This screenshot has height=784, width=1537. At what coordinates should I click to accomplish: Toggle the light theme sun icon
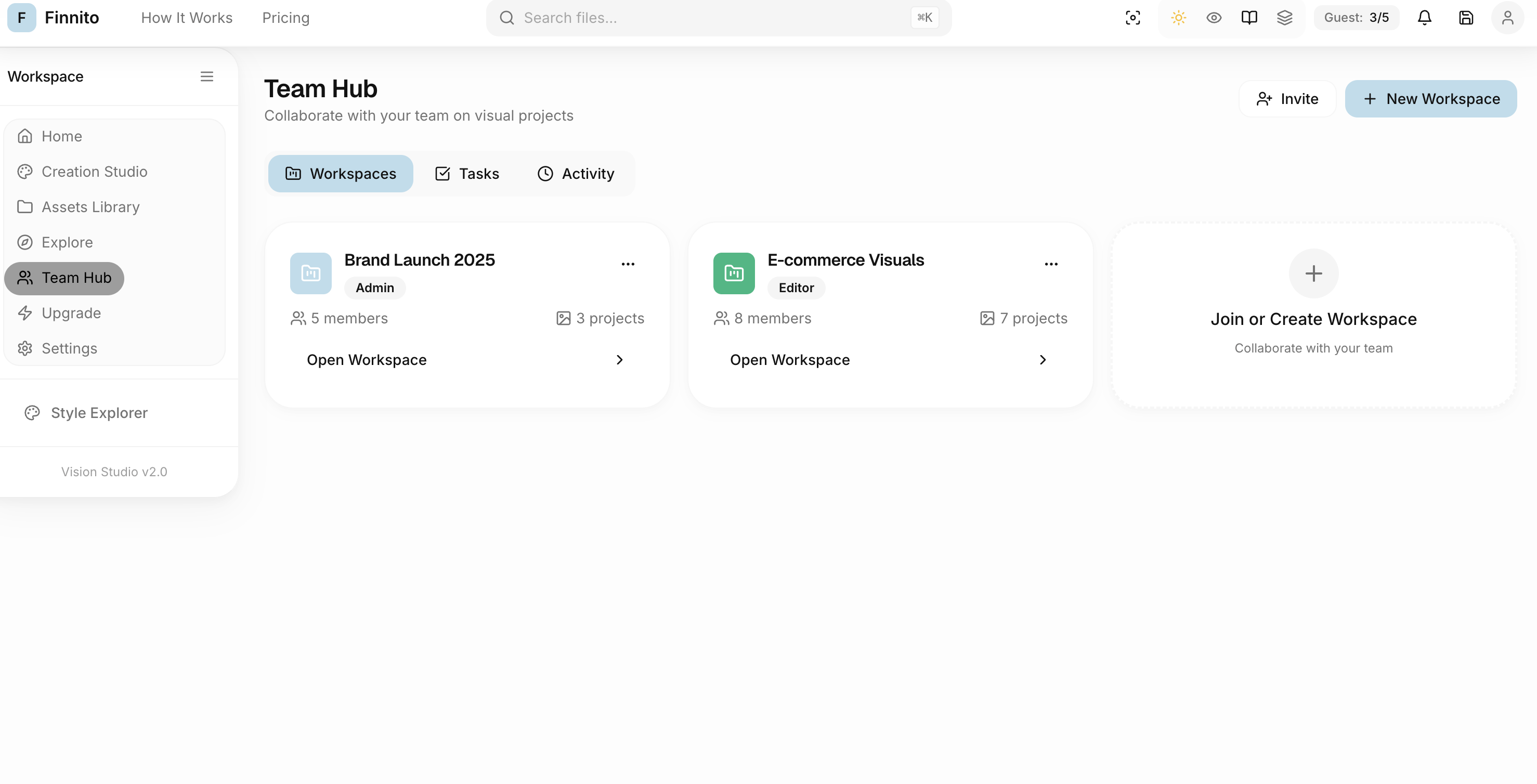[x=1178, y=17]
